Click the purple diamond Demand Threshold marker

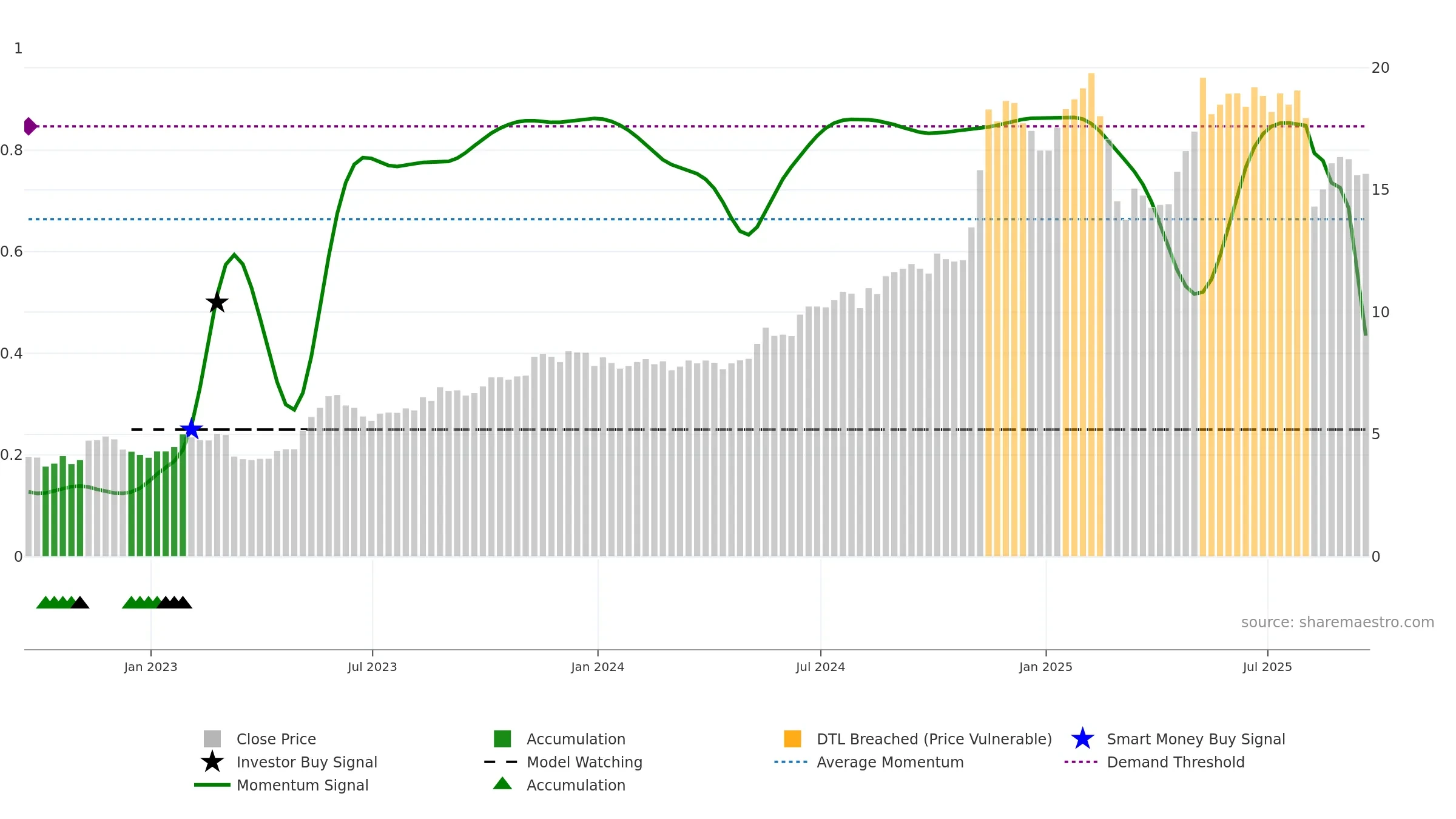coord(30,126)
